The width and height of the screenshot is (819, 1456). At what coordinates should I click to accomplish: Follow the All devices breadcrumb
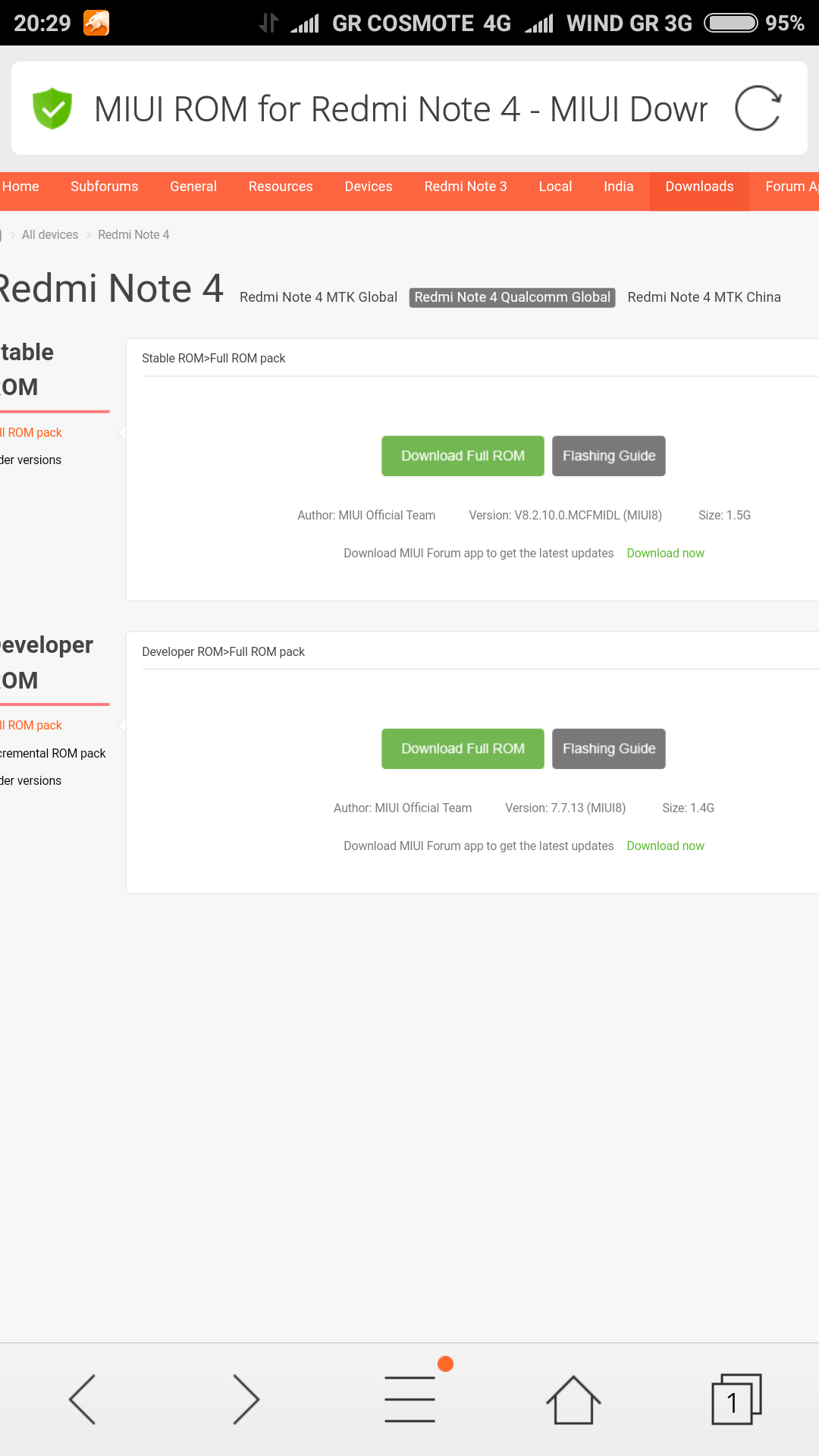point(50,235)
